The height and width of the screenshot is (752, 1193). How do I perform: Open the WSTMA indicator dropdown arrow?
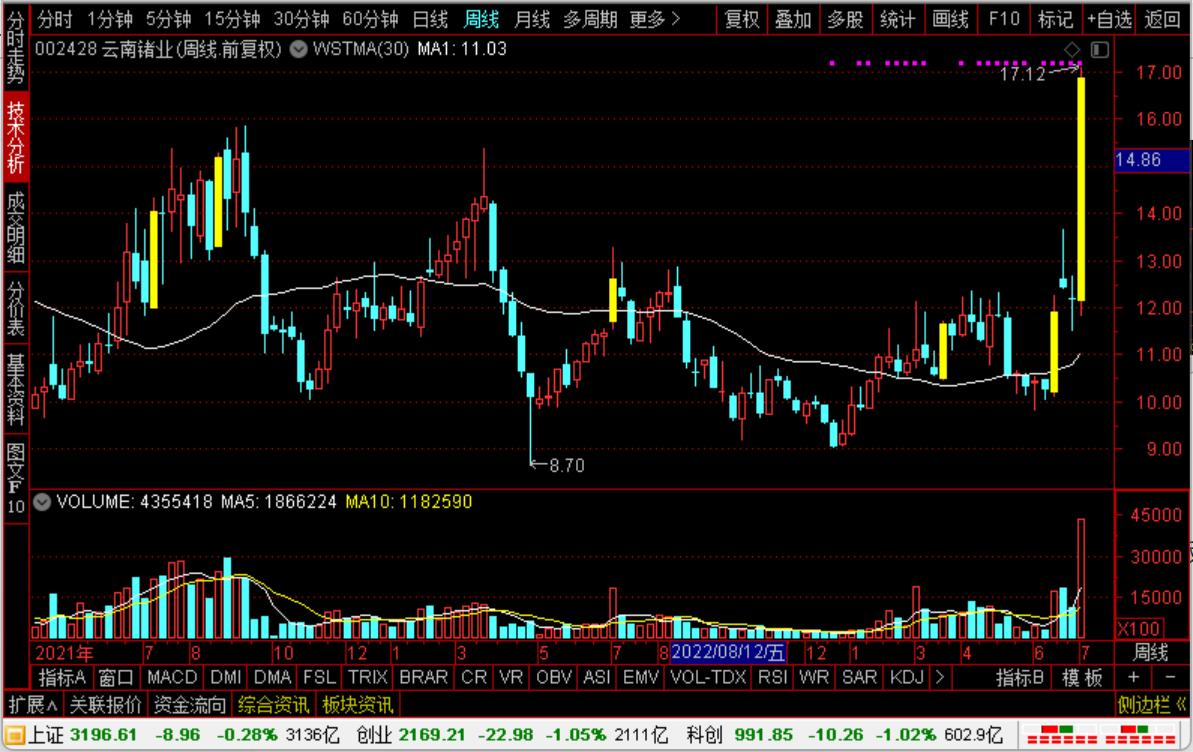299,49
